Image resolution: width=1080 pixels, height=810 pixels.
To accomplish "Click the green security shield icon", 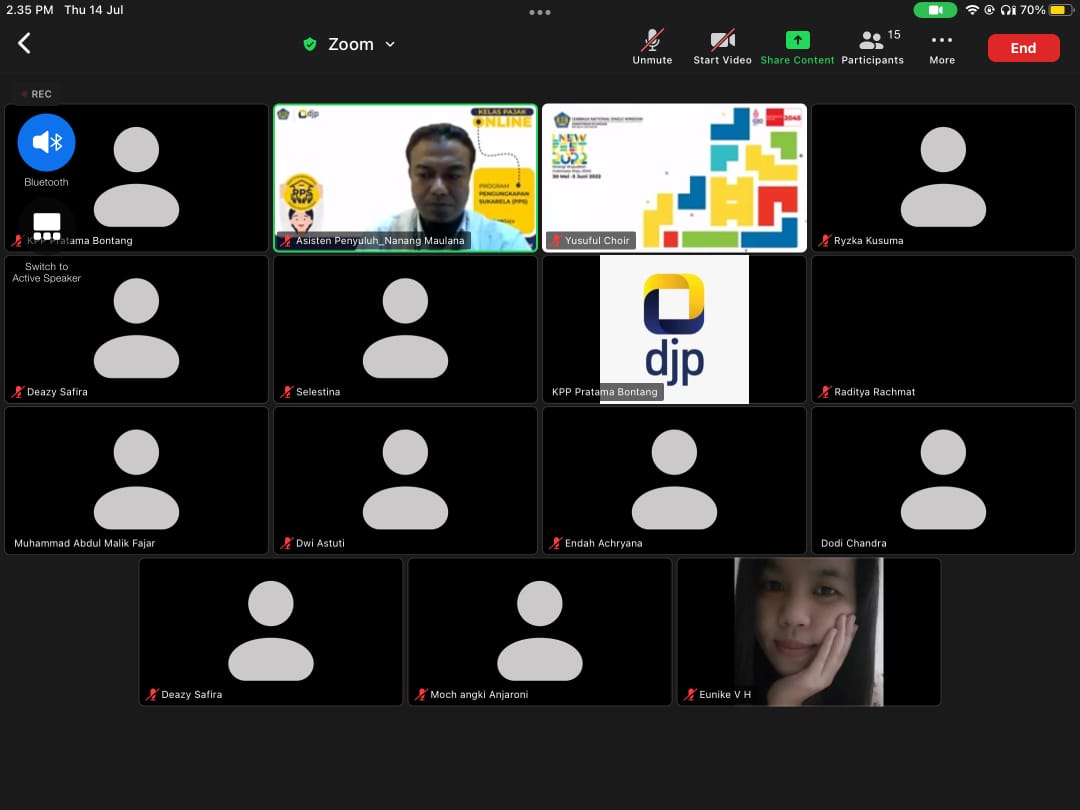I will point(310,44).
